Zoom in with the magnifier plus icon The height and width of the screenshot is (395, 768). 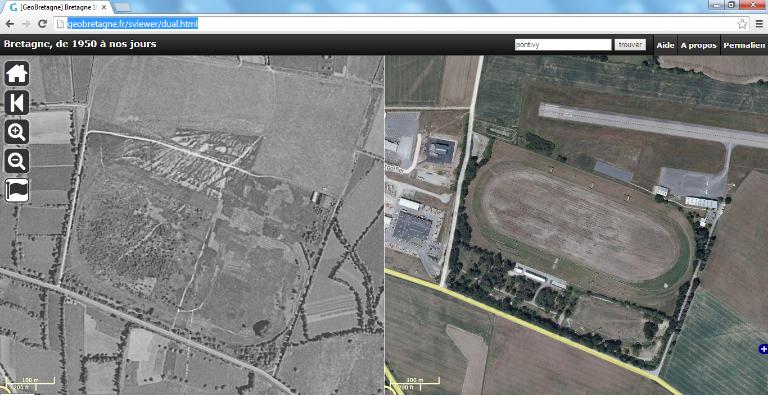tap(17, 132)
